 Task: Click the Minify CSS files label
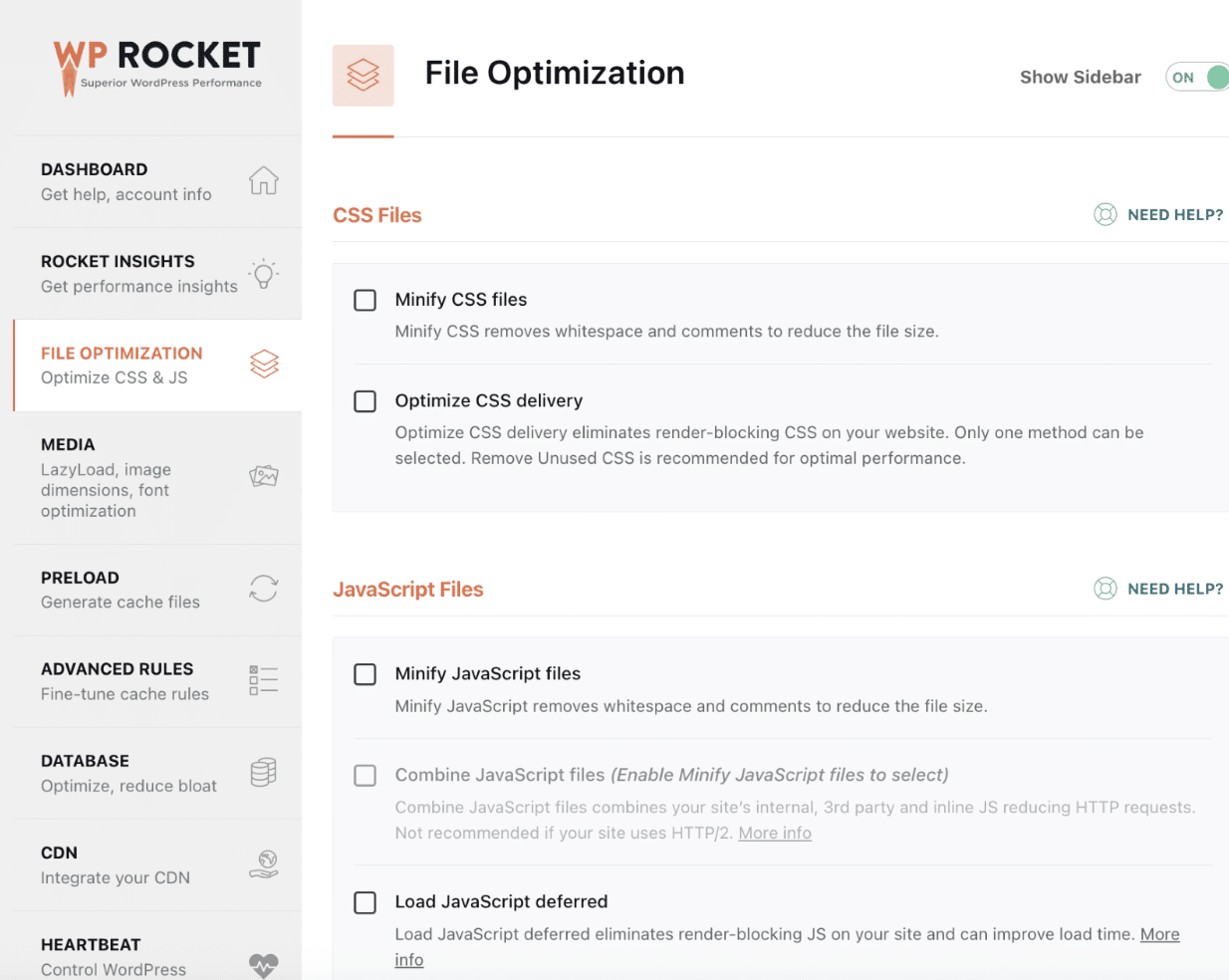pyautogui.click(x=461, y=300)
